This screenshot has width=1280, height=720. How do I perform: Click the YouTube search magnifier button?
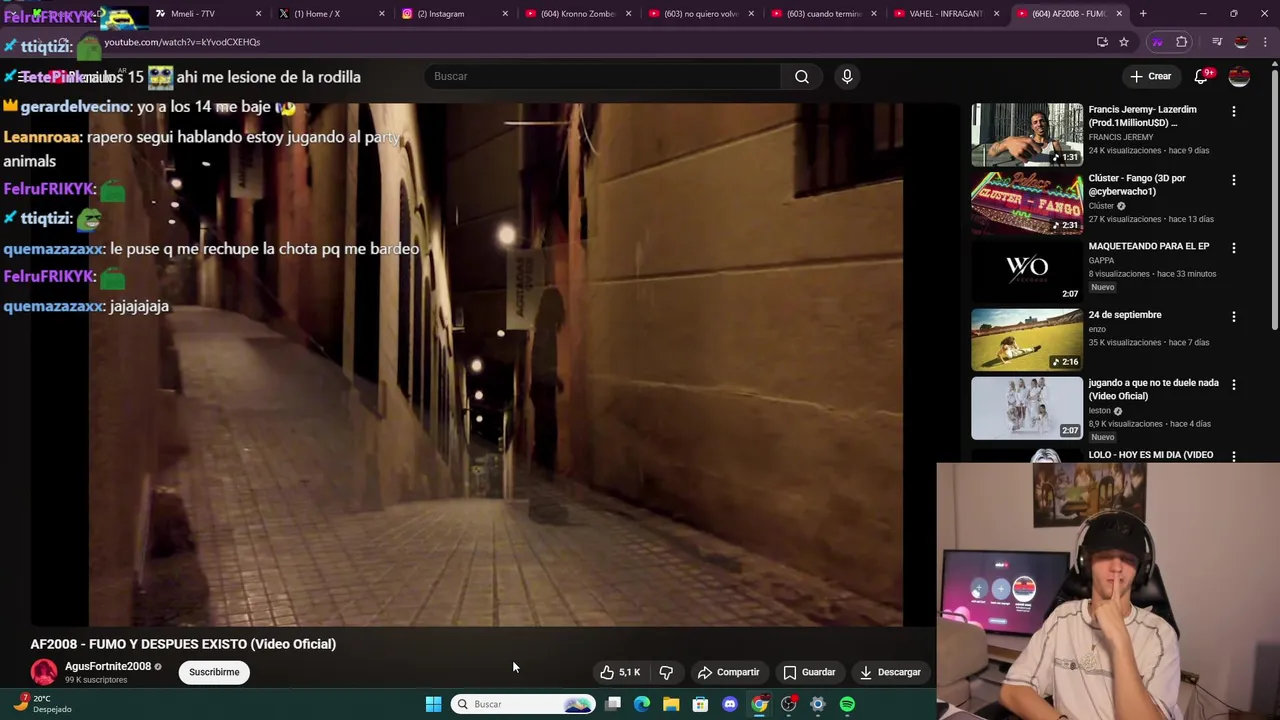pyautogui.click(x=802, y=76)
